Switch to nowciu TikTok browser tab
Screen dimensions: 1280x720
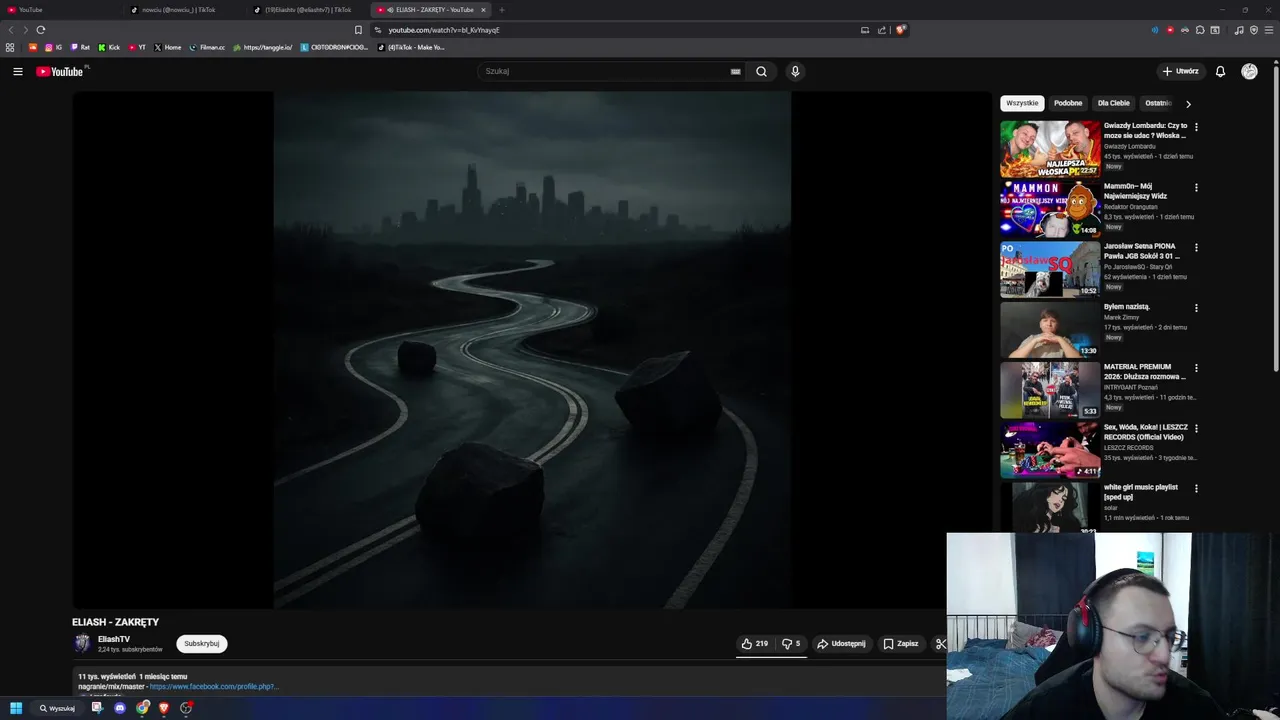point(184,10)
